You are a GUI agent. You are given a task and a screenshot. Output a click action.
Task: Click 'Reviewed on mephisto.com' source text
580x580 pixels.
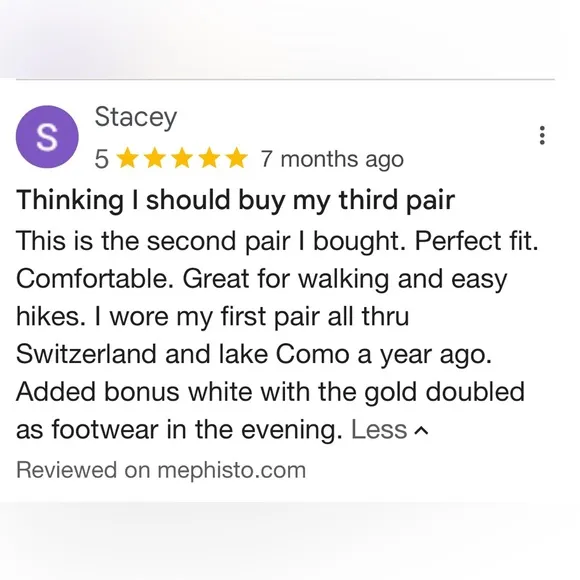tap(161, 470)
